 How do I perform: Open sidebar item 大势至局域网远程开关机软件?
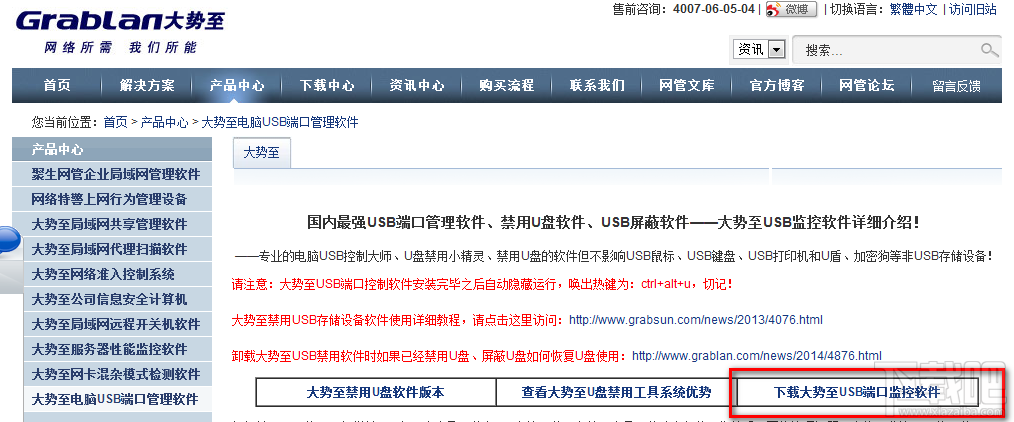coord(116,324)
